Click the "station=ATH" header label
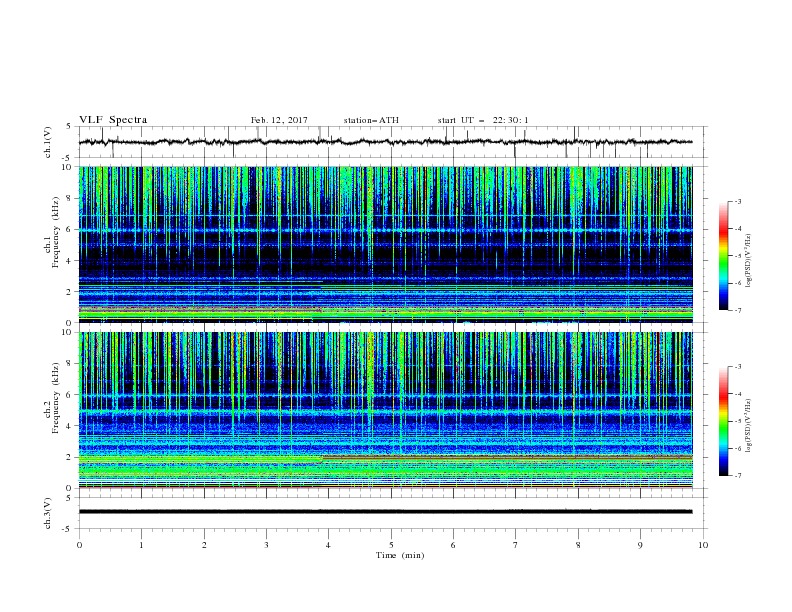Screen dimensions: 792x612 pos(371,120)
